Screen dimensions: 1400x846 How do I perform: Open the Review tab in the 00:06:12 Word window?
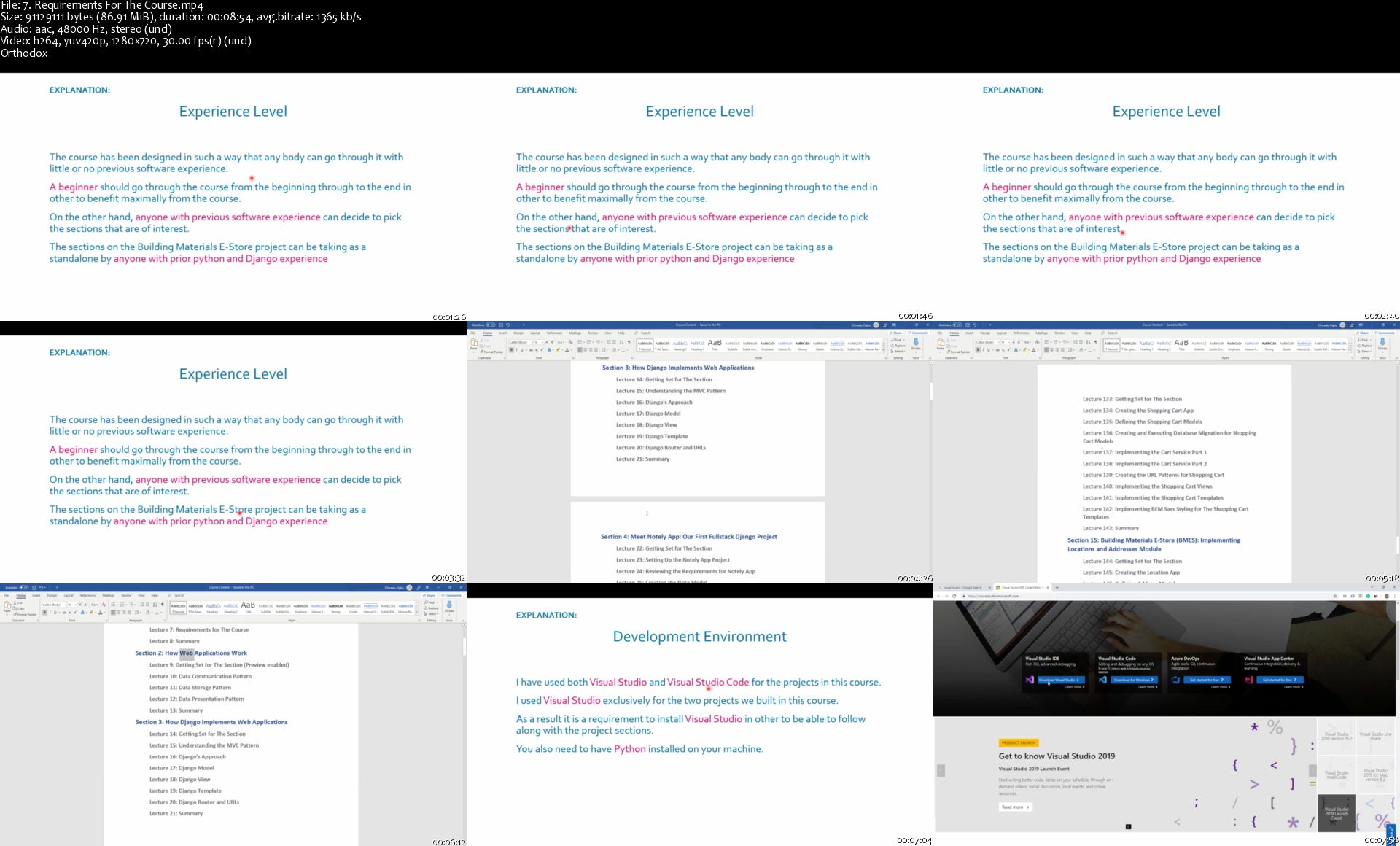126,595
